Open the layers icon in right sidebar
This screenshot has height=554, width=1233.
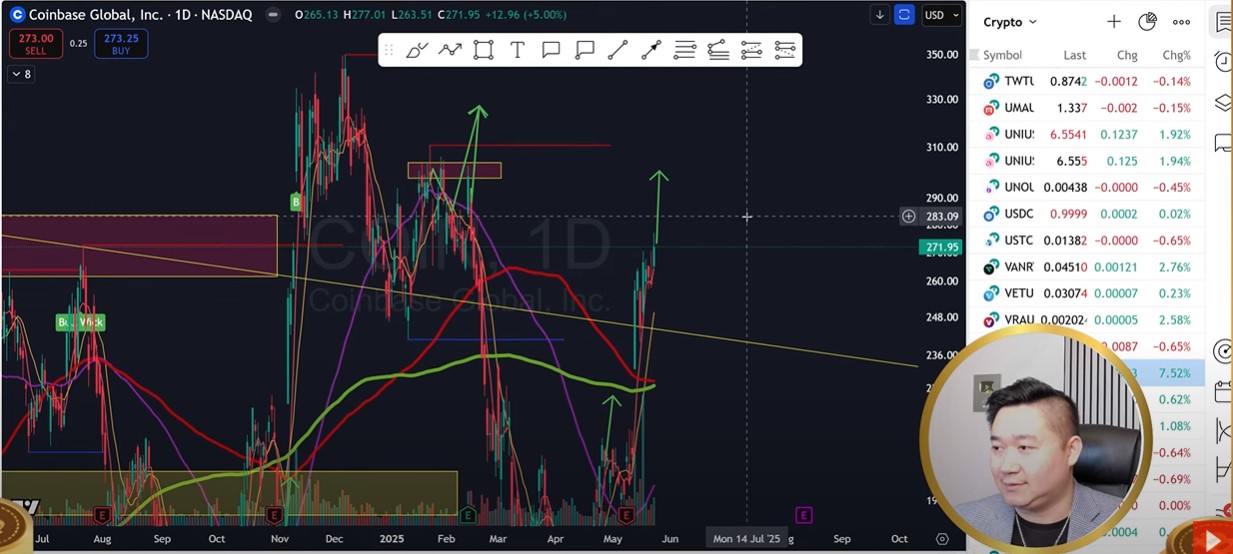pos(1222,103)
